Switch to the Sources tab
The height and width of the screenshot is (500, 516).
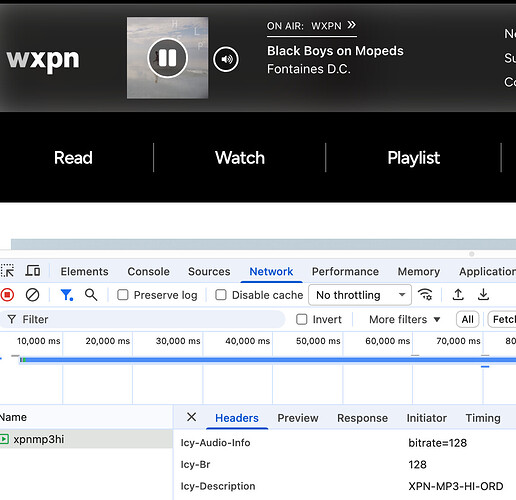[209, 272]
